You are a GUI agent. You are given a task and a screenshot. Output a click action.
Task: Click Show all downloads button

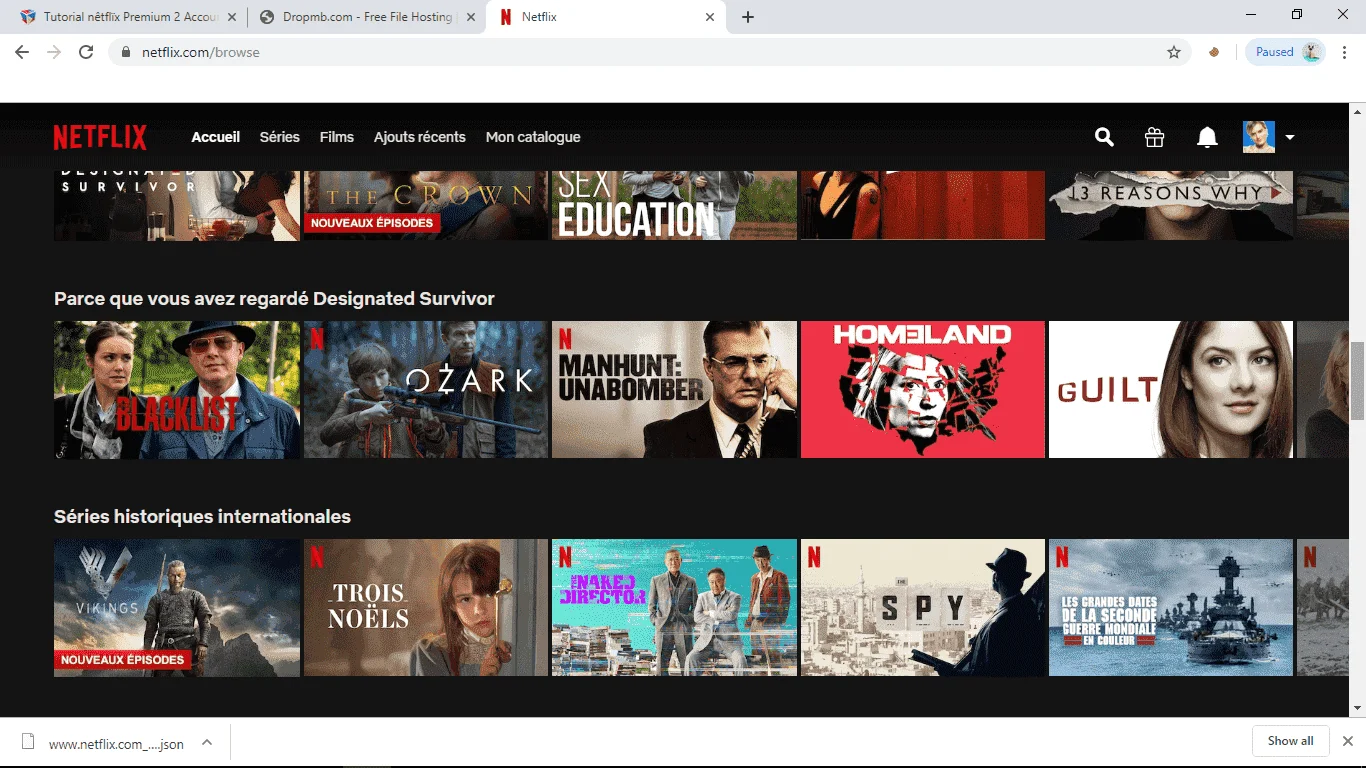click(1290, 741)
